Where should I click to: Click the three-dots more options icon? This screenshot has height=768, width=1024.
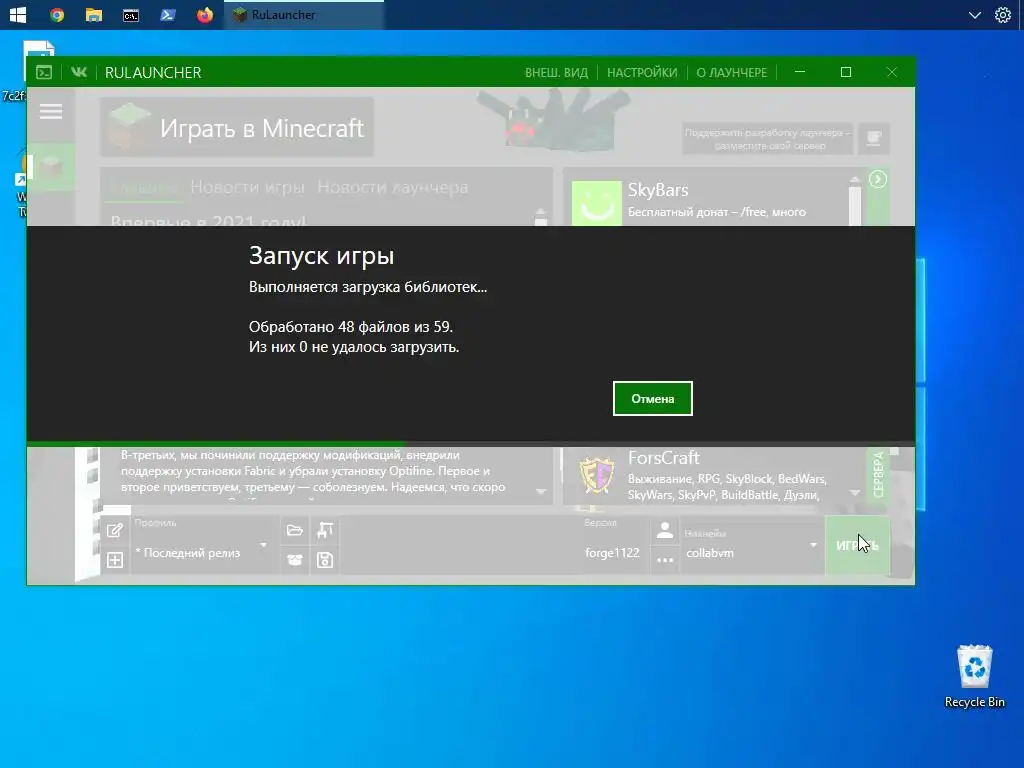(665, 560)
